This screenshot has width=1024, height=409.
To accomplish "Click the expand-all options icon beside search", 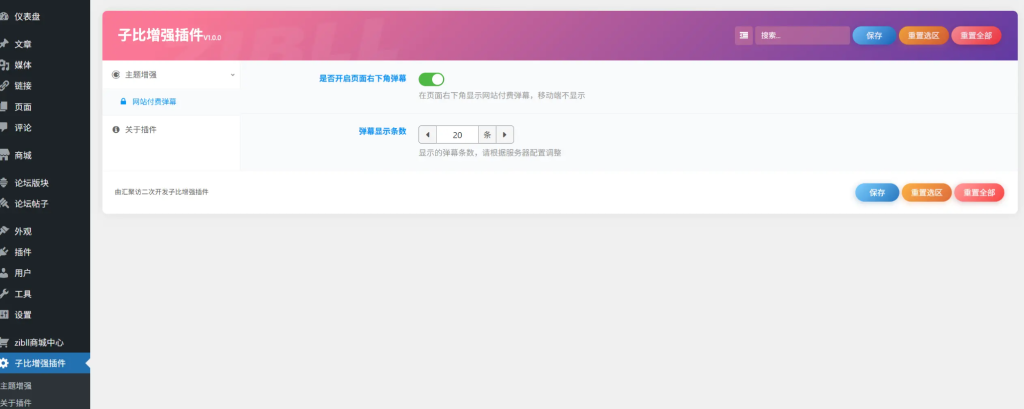I will click(x=744, y=35).
